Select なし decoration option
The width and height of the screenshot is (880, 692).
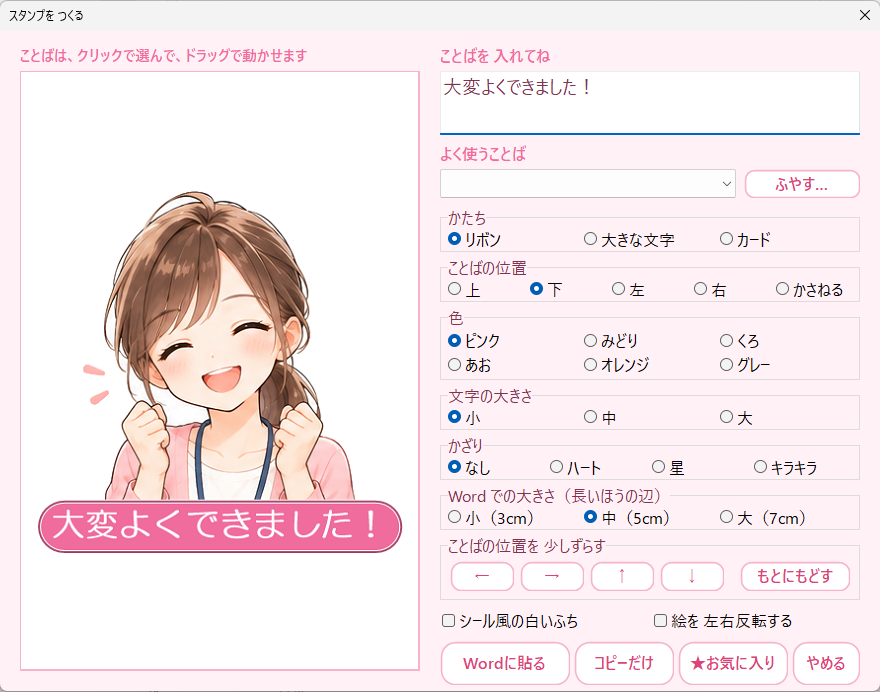[469, 468]
